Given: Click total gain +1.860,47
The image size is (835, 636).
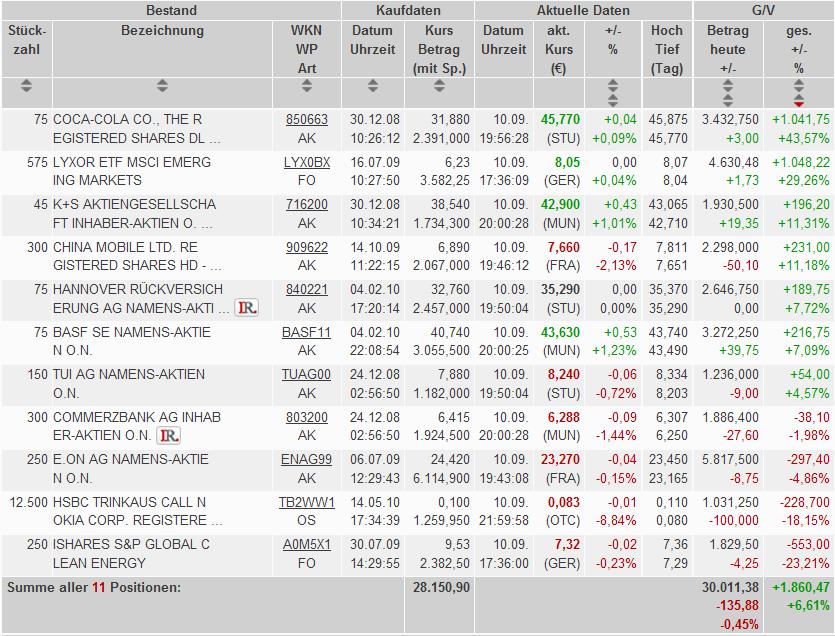Looking at the screenshot, I should [x=801, y=588].
